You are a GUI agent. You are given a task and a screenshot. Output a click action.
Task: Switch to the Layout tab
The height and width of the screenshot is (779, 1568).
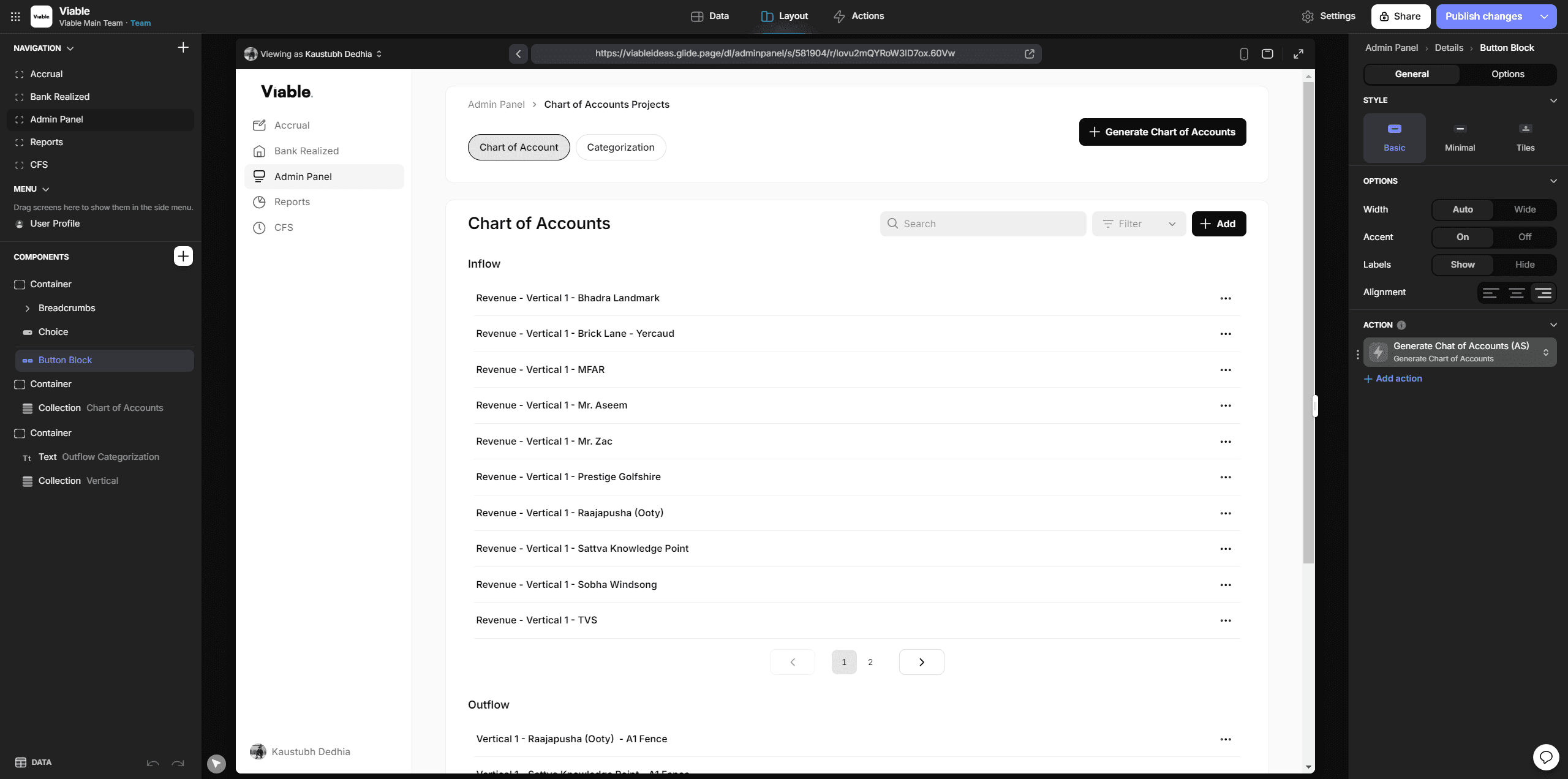tap(785, 17)
